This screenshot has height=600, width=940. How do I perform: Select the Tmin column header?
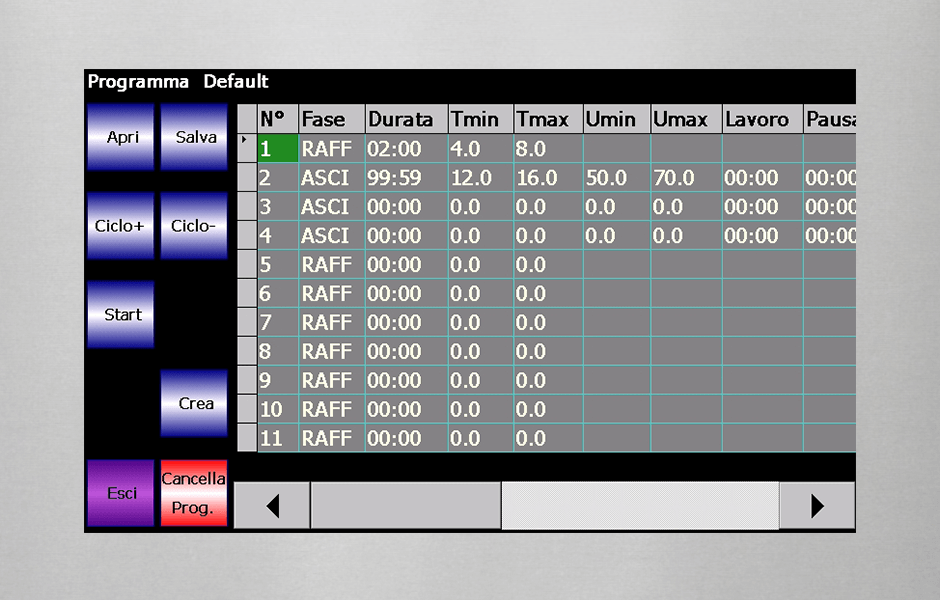[481, 119]
